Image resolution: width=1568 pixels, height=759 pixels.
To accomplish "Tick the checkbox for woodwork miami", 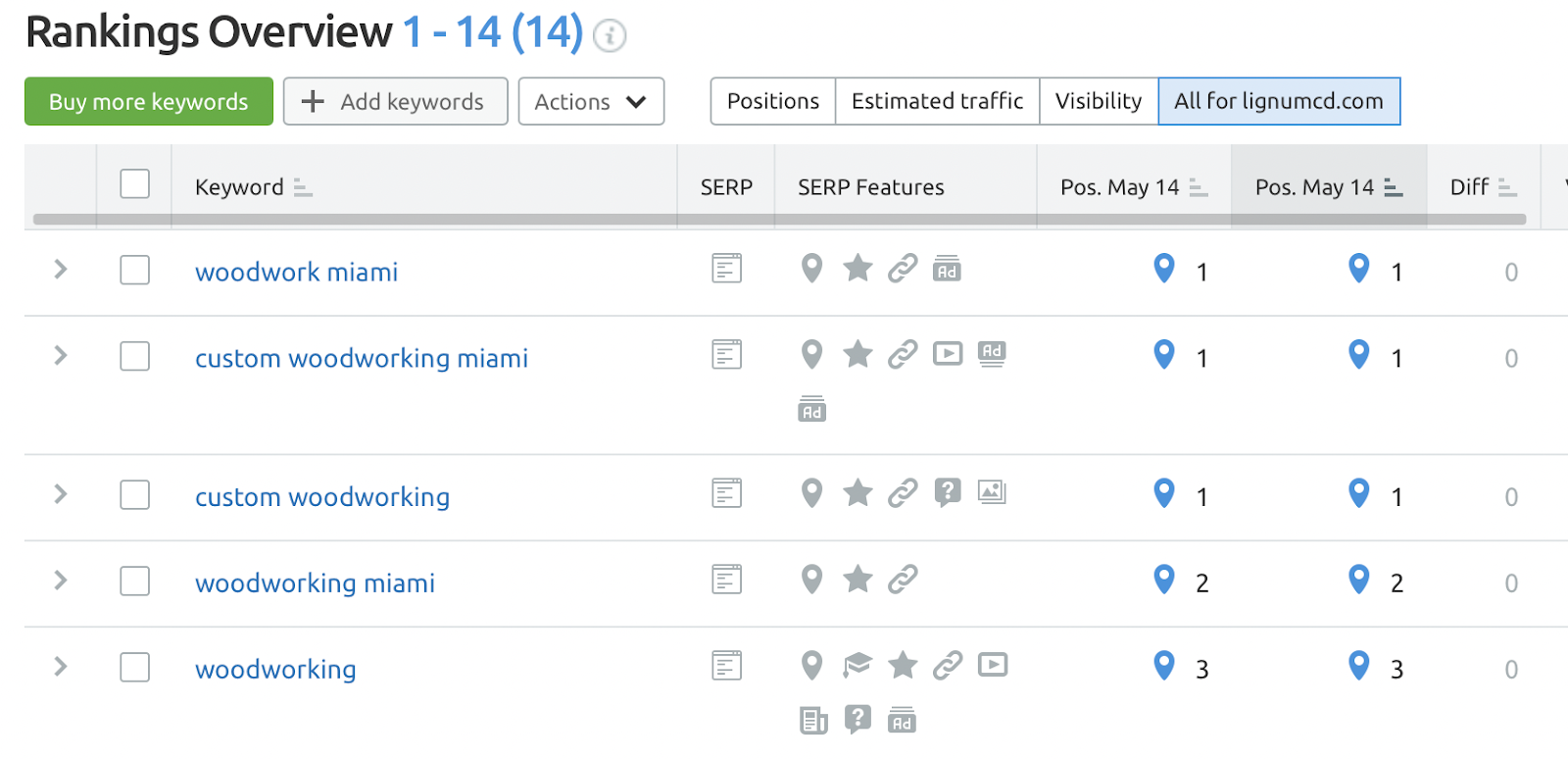I will pos(135,270).
